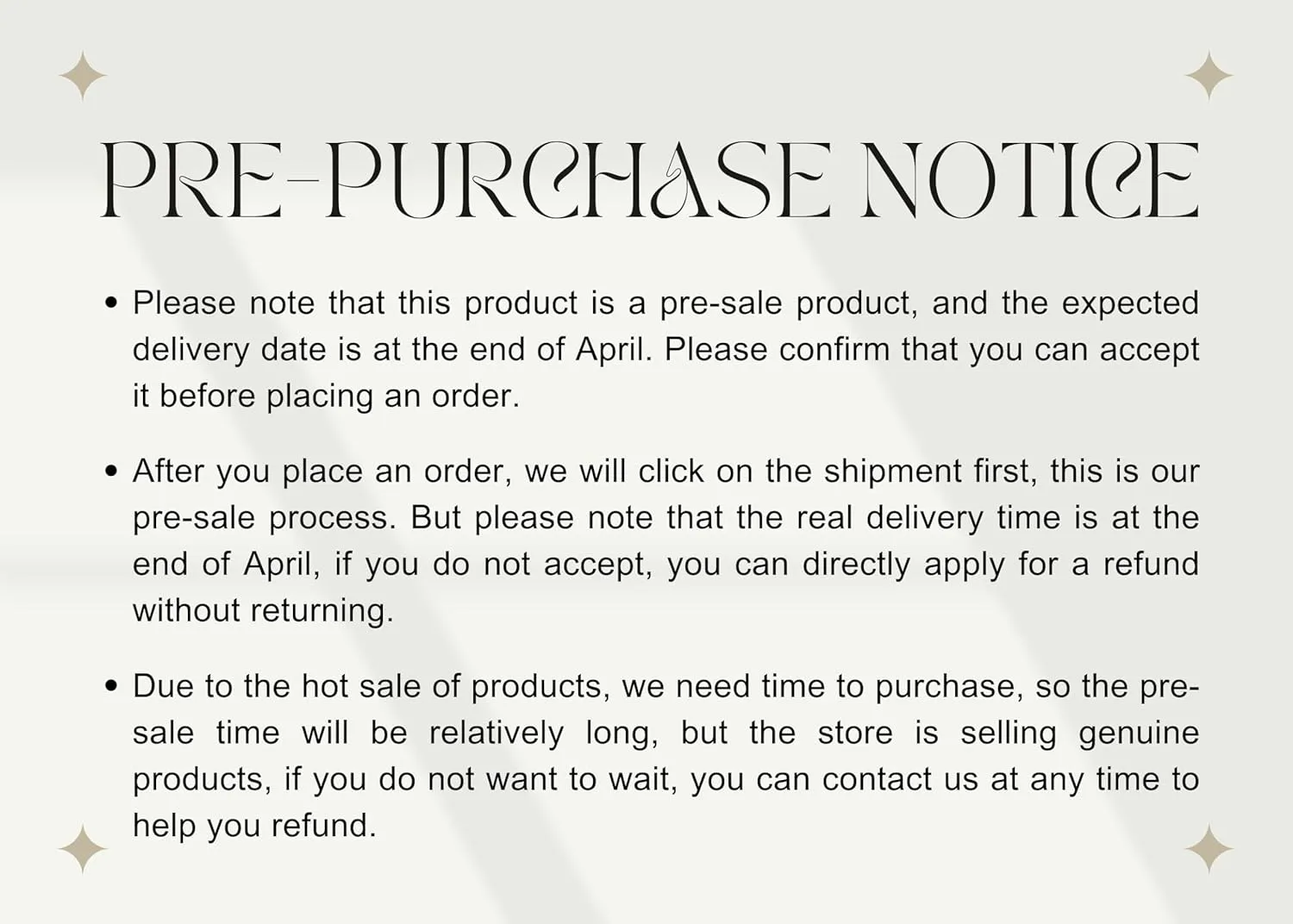Click 'Due to the hot sale of products' text
Image resolution: width=1293 pixels, height=924 pixels.
coord(367,686)
